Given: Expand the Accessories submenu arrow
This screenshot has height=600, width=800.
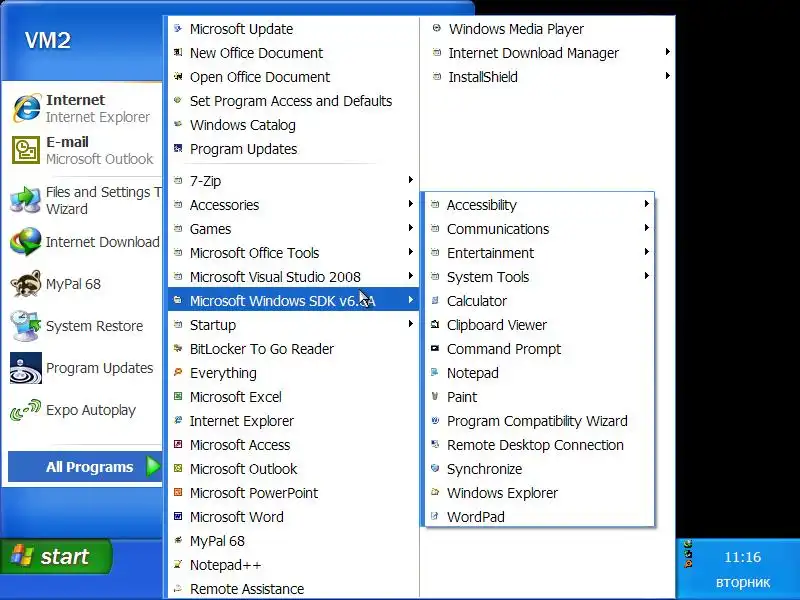Looking at the screenshot, I should [411, 204].
